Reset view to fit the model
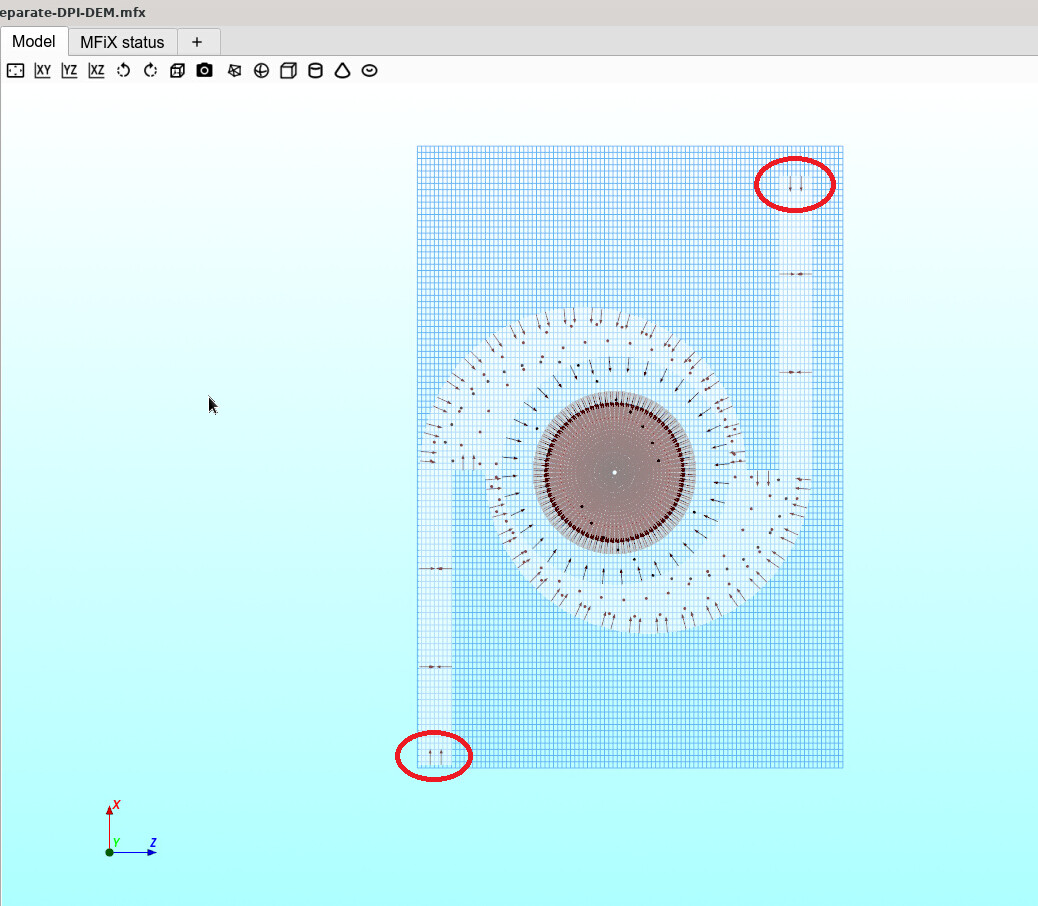The height and width of the screenshot is (906, 1038). coord(15,71)
